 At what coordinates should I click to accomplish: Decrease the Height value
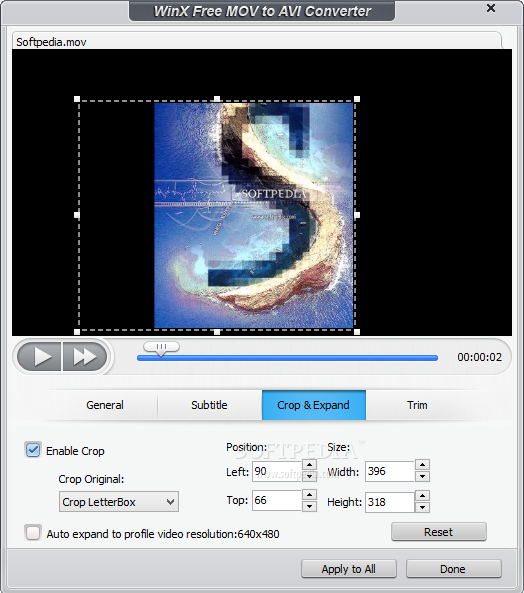coord(422,507)
